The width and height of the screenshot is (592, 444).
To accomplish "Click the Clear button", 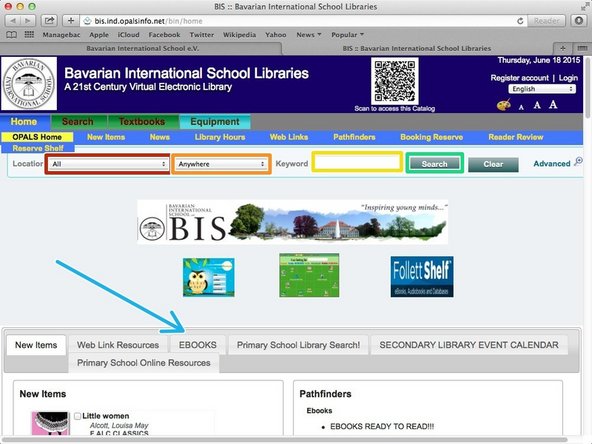I will pyautogui.click(x=493, y=164).
